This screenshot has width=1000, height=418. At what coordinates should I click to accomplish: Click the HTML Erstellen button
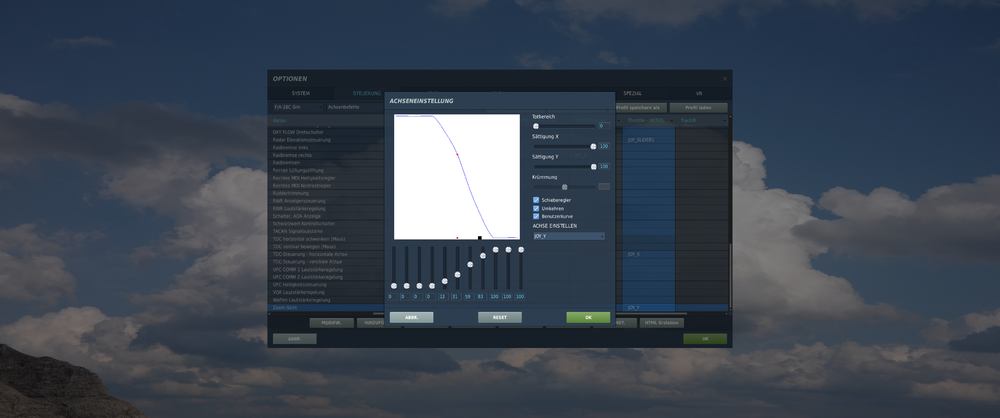click(662, 323)
